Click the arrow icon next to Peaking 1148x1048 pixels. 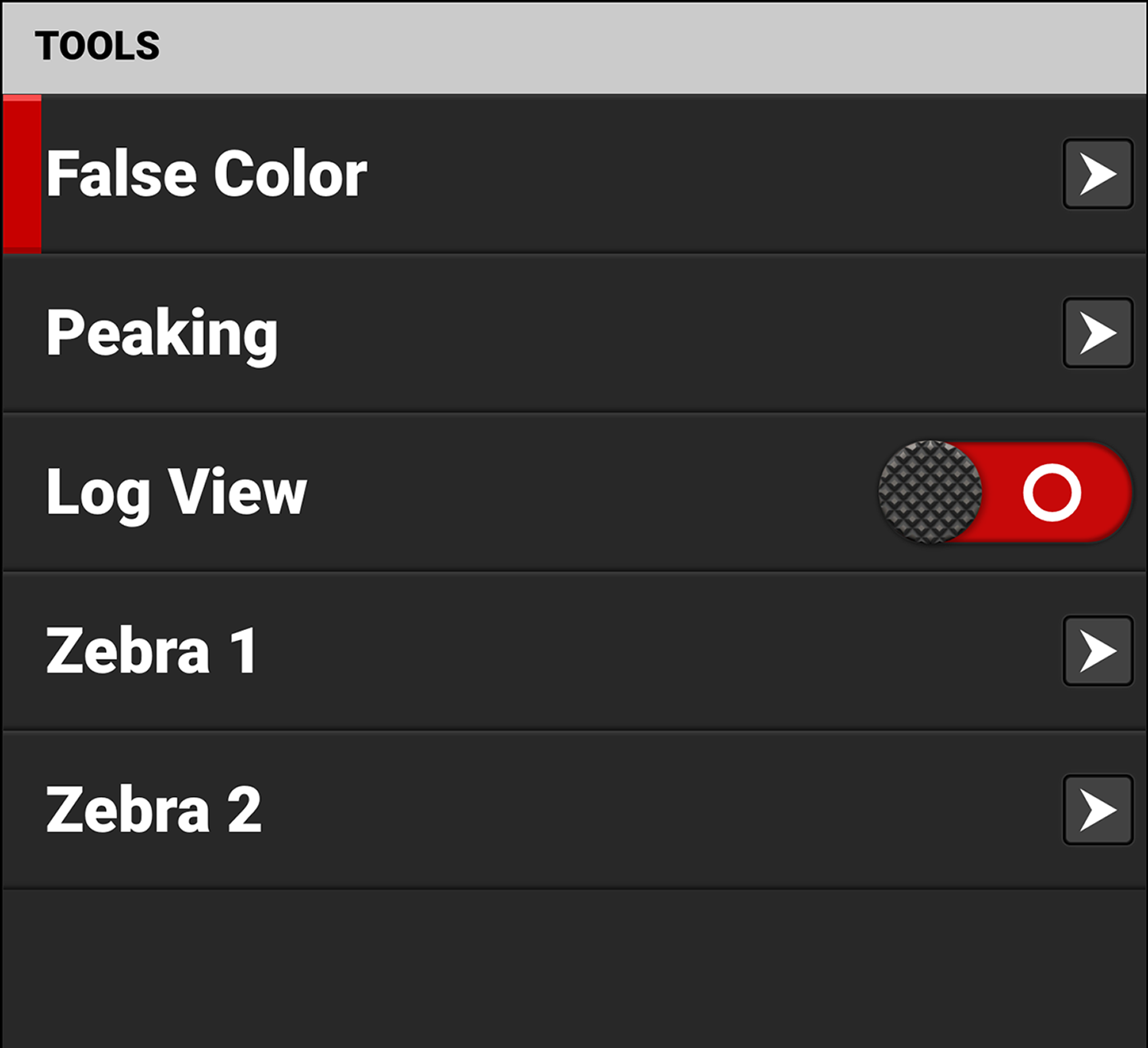(1097, 333)
